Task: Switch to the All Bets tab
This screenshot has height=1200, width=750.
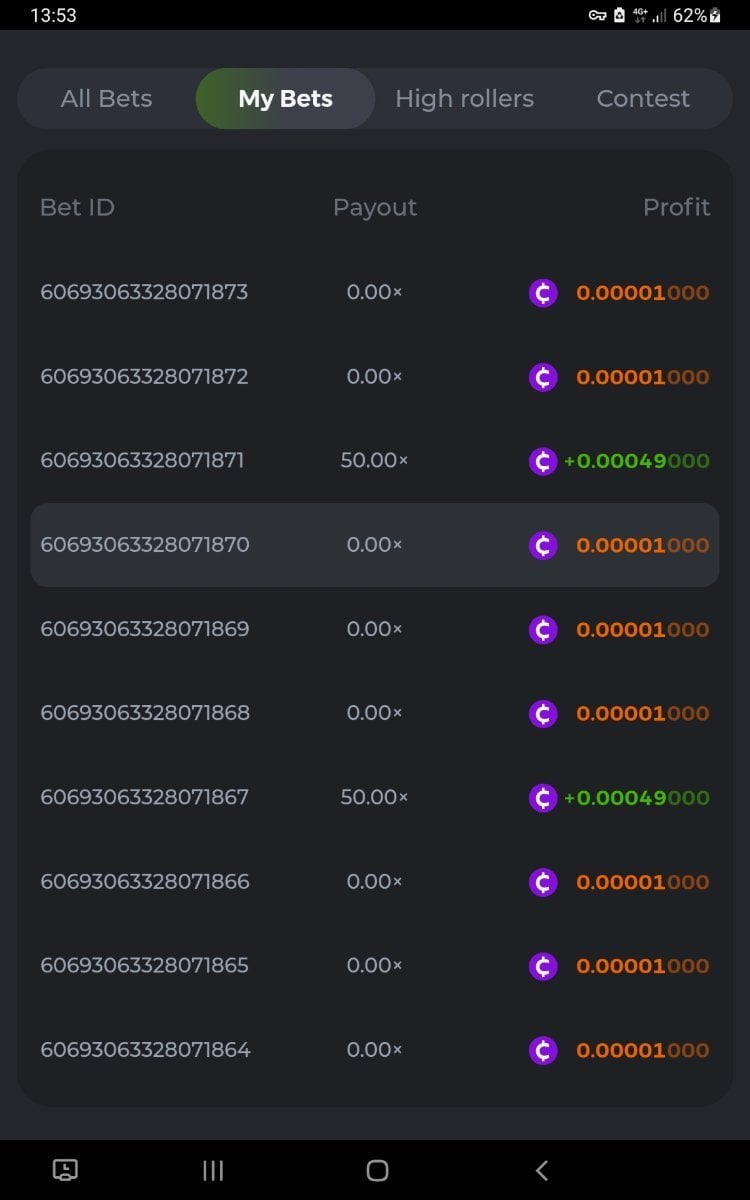Action: pyautogui.click(x=106, y=99)
